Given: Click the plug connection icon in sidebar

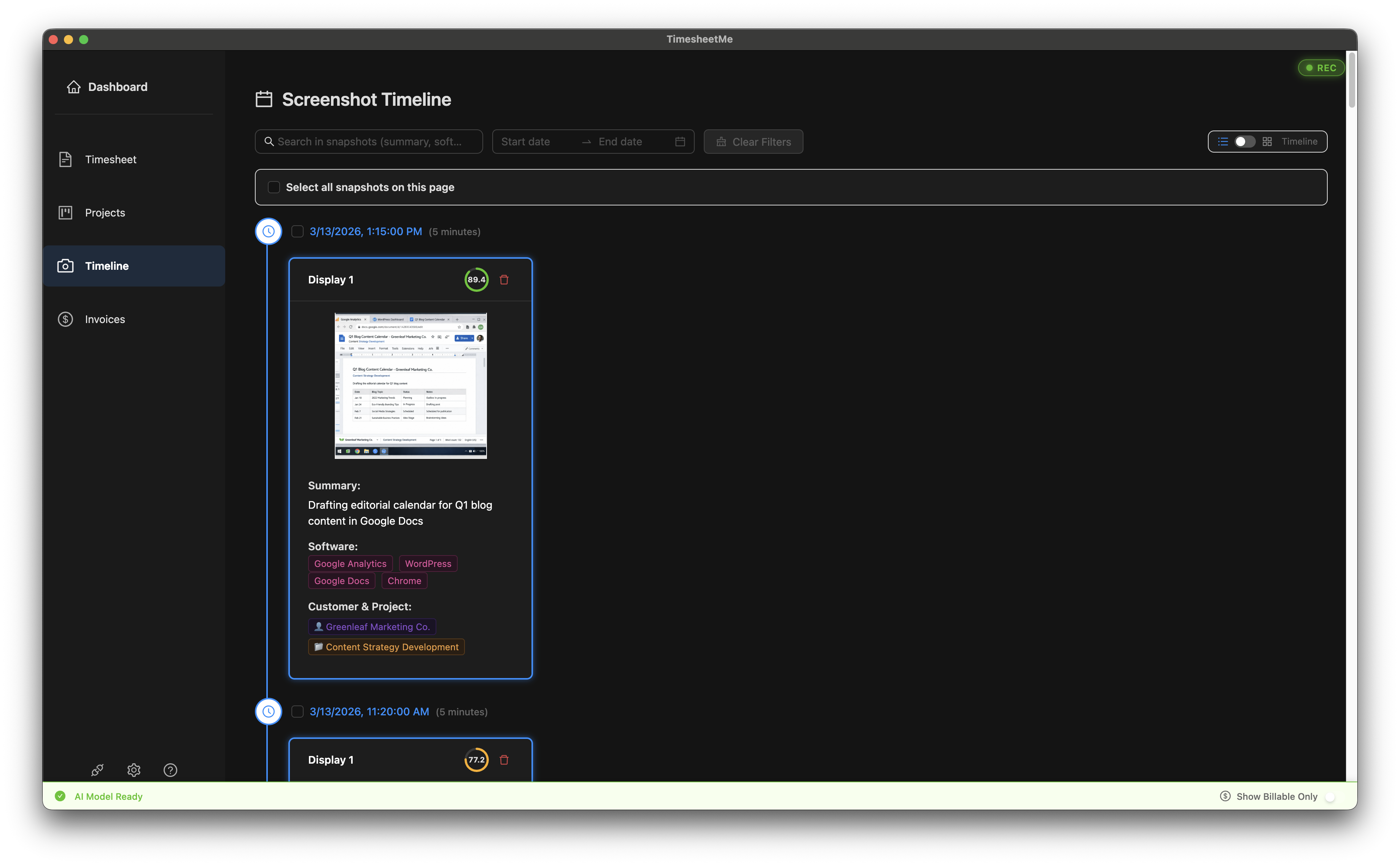Looking at the screenshot, I should point(97,770).
